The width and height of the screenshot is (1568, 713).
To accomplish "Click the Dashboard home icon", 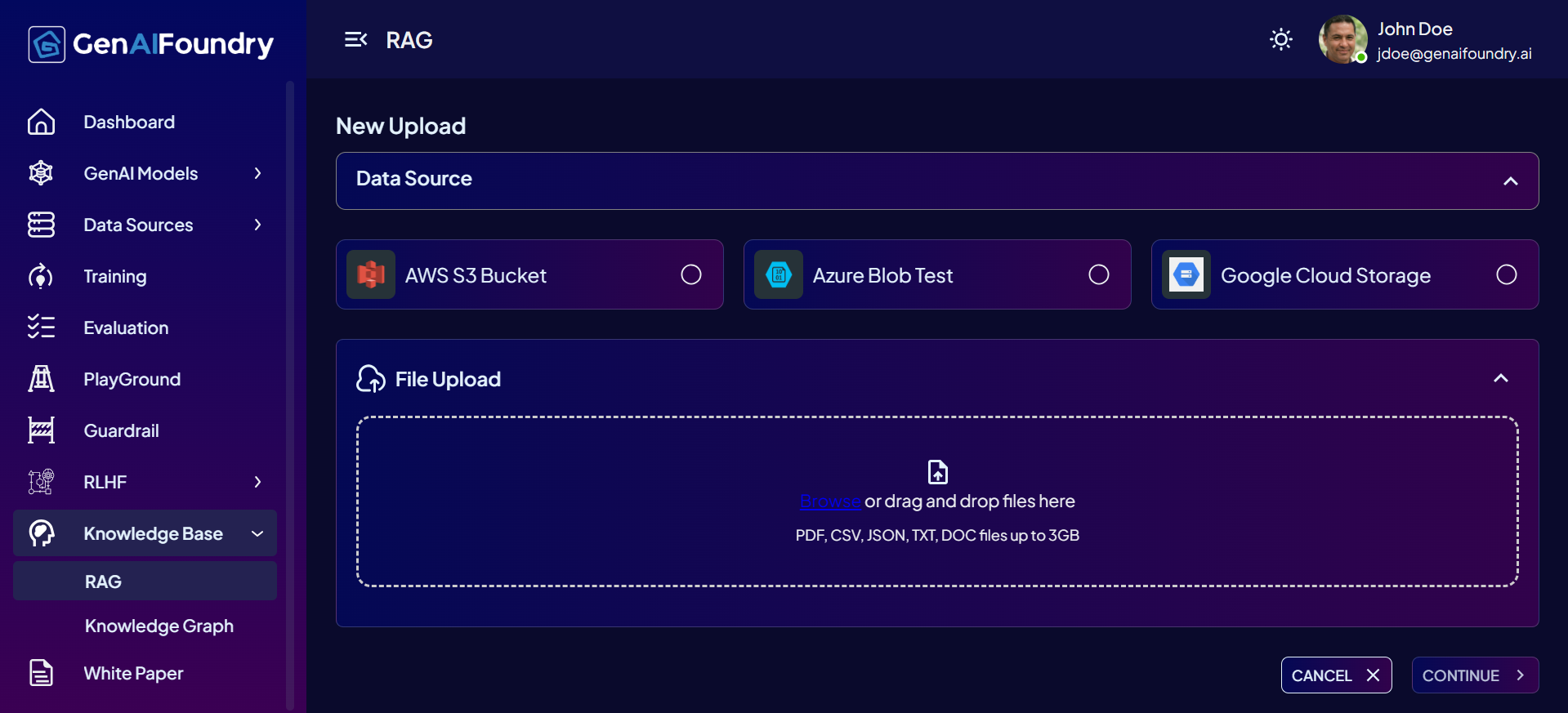I will (41, 122).
